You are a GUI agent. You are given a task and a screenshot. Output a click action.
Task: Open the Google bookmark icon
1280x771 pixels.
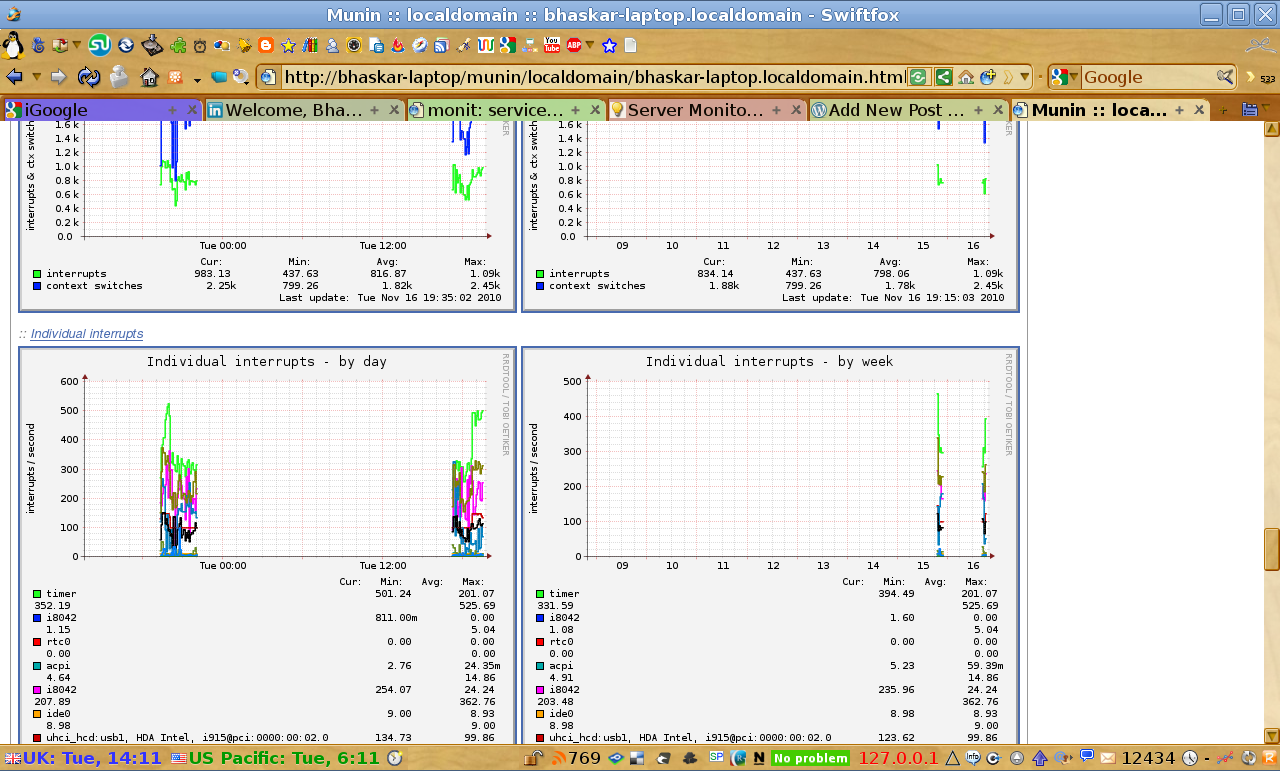click(507, 45)
